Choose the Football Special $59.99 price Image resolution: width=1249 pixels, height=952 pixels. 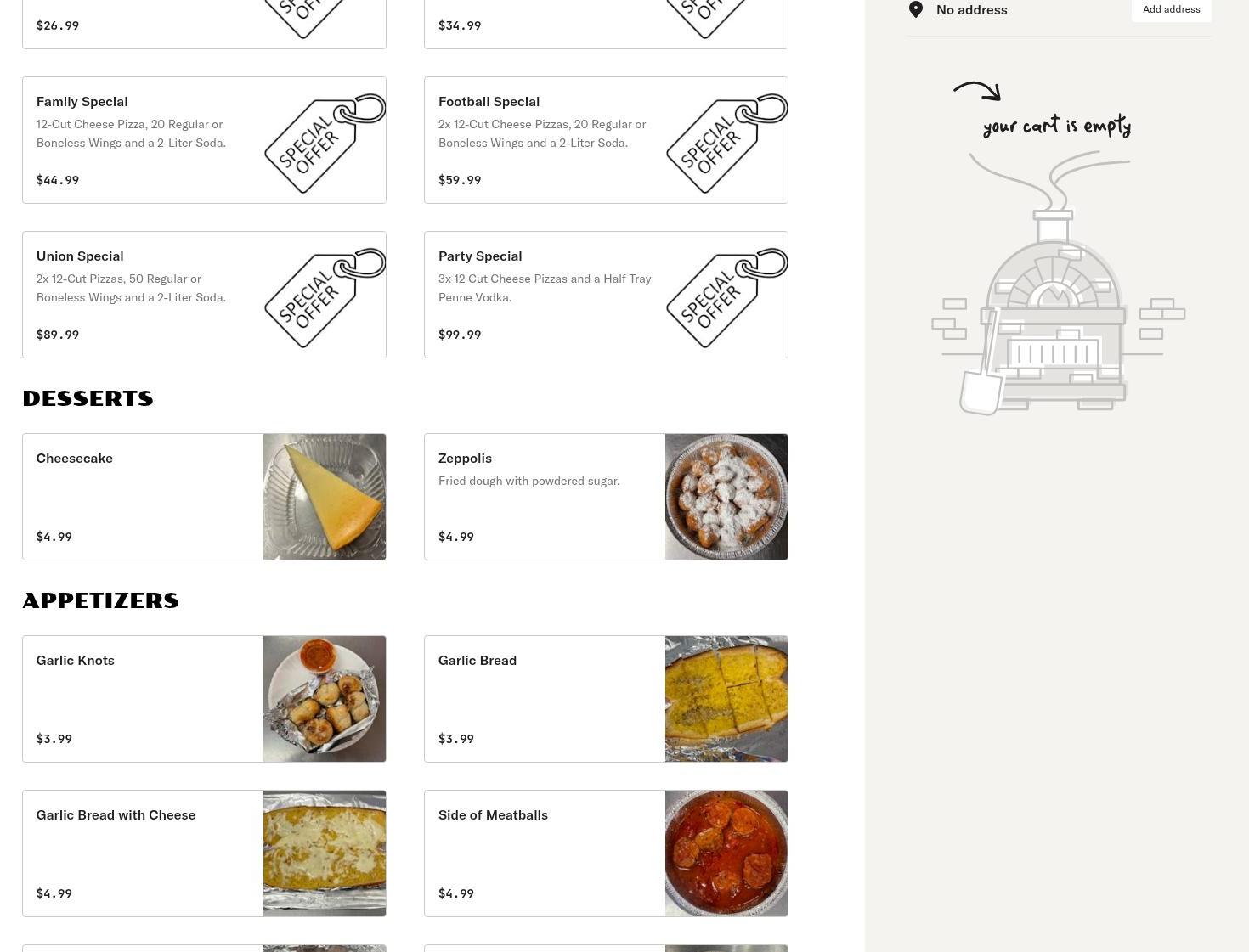coord(460,180)
